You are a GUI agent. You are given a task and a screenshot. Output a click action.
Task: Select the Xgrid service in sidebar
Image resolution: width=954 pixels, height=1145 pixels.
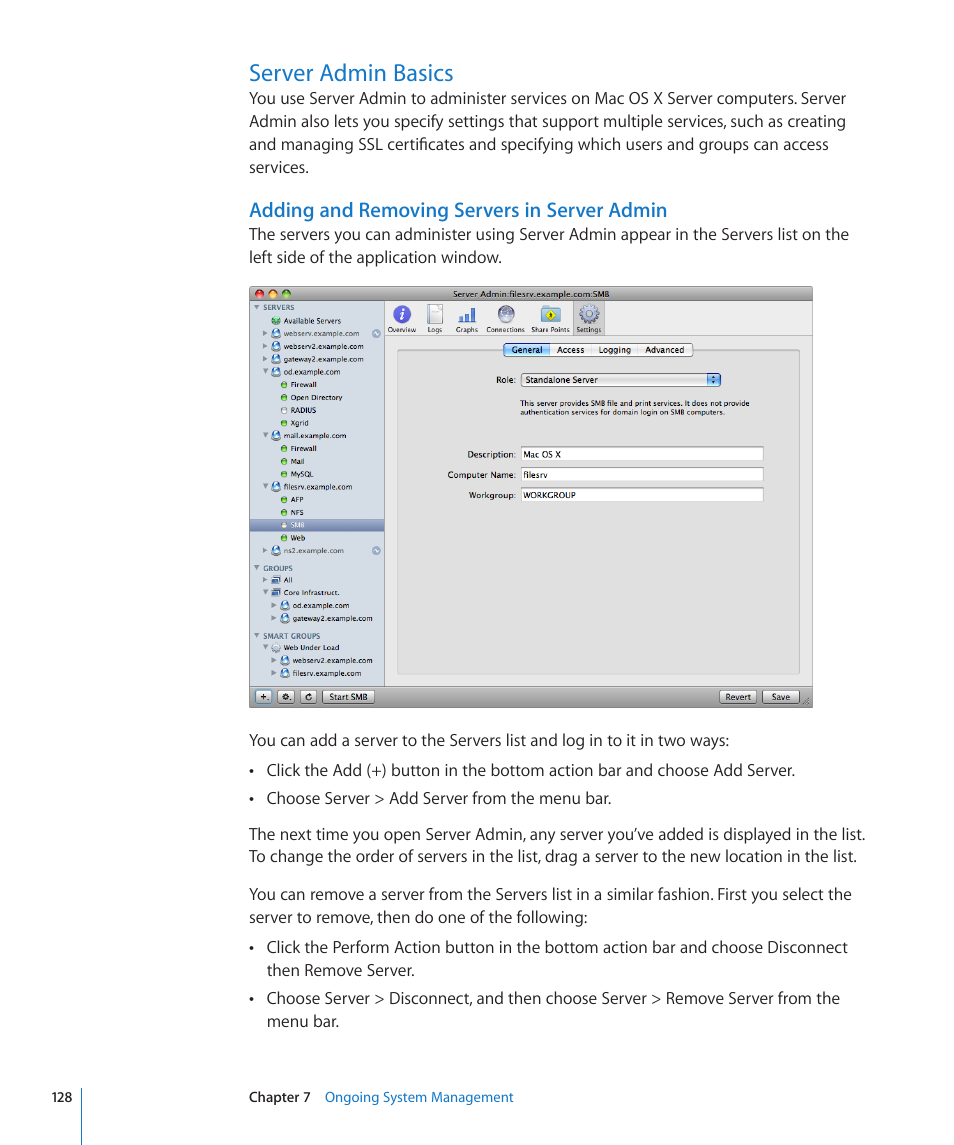299,423
